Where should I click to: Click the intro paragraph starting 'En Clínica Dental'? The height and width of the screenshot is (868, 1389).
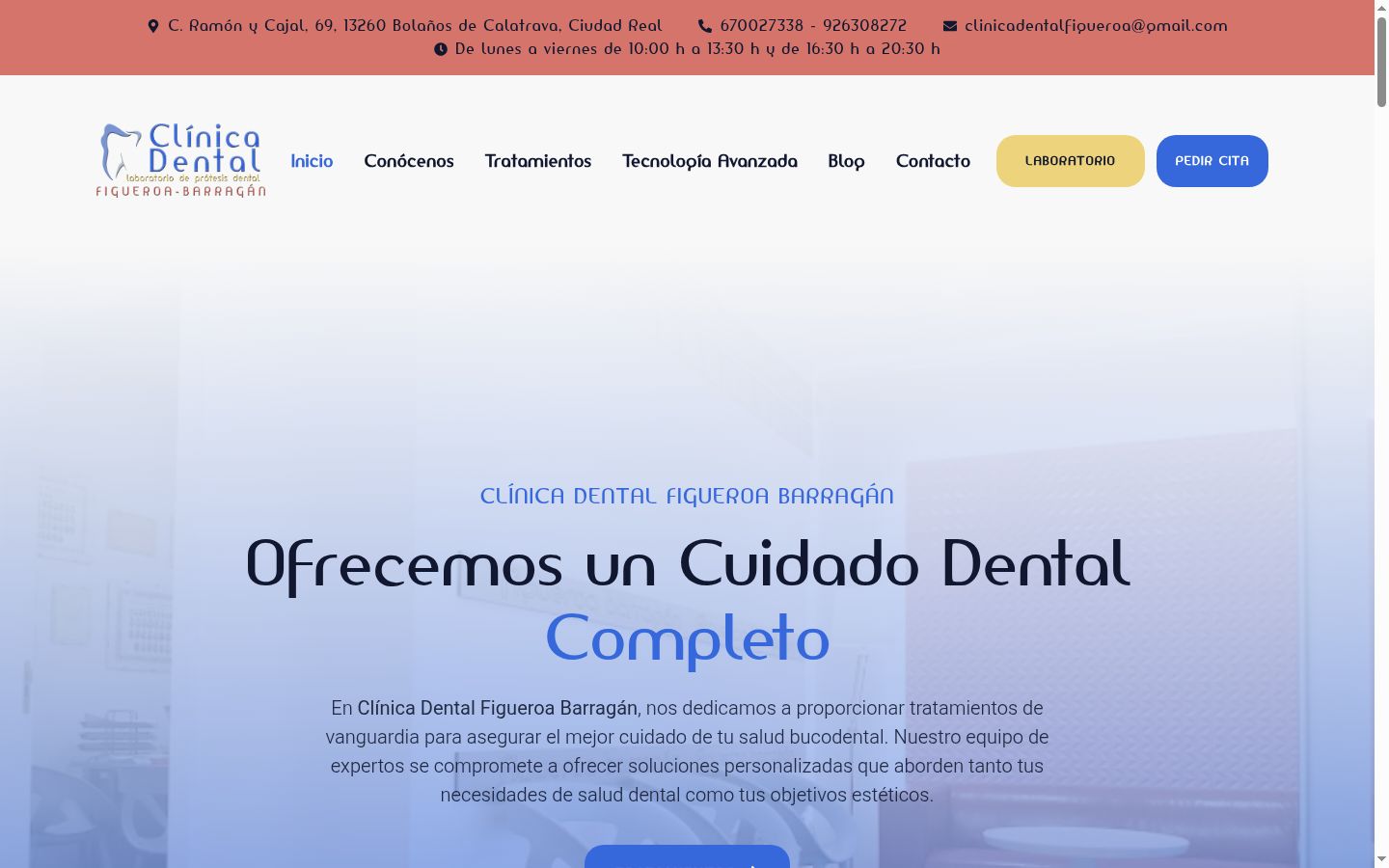tap(687, 751)
